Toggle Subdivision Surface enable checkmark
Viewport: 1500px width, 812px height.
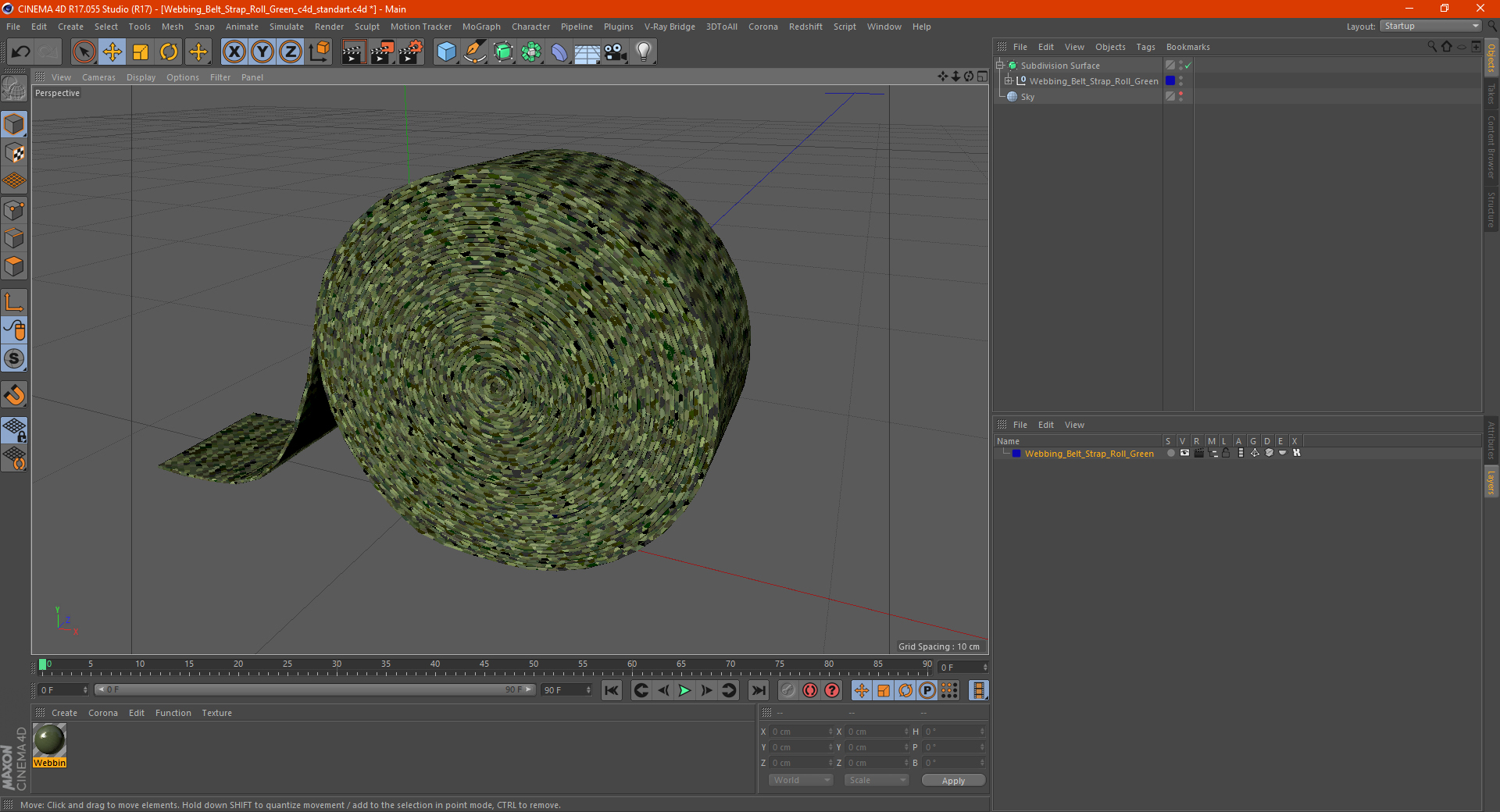click(1187, 66)
